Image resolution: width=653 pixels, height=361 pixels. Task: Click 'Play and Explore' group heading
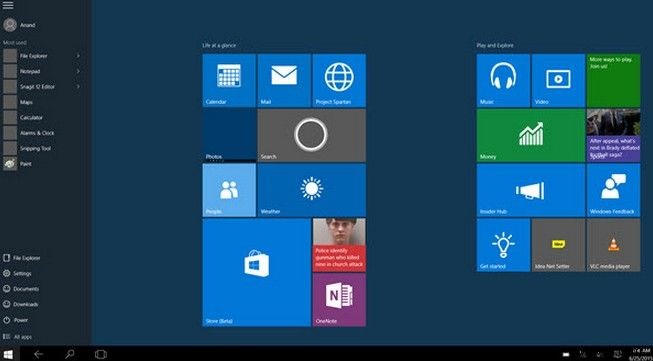(x=495, y=45)
